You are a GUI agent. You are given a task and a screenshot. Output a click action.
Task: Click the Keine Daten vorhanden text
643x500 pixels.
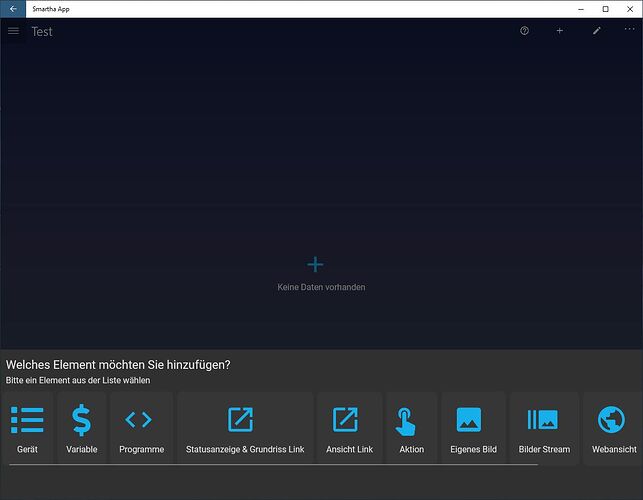(321, 287)
